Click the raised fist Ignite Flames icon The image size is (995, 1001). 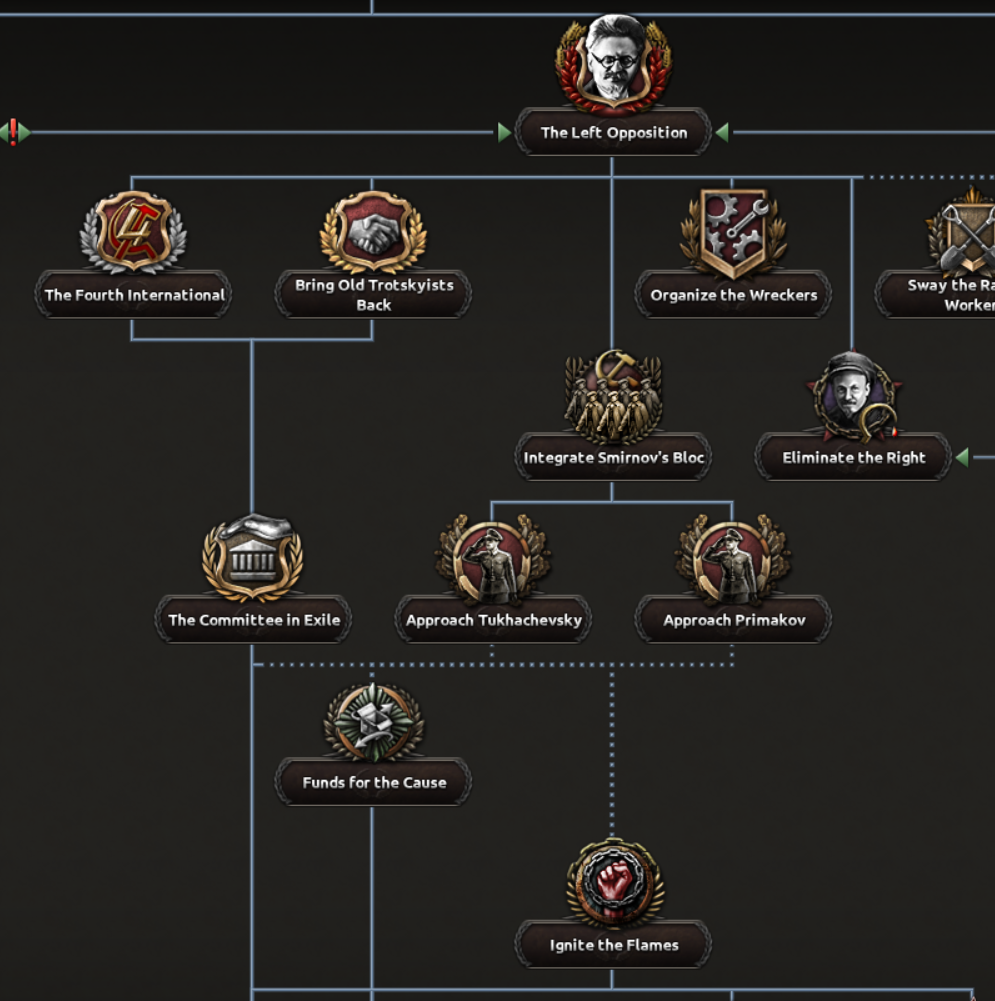pos(615,884)
